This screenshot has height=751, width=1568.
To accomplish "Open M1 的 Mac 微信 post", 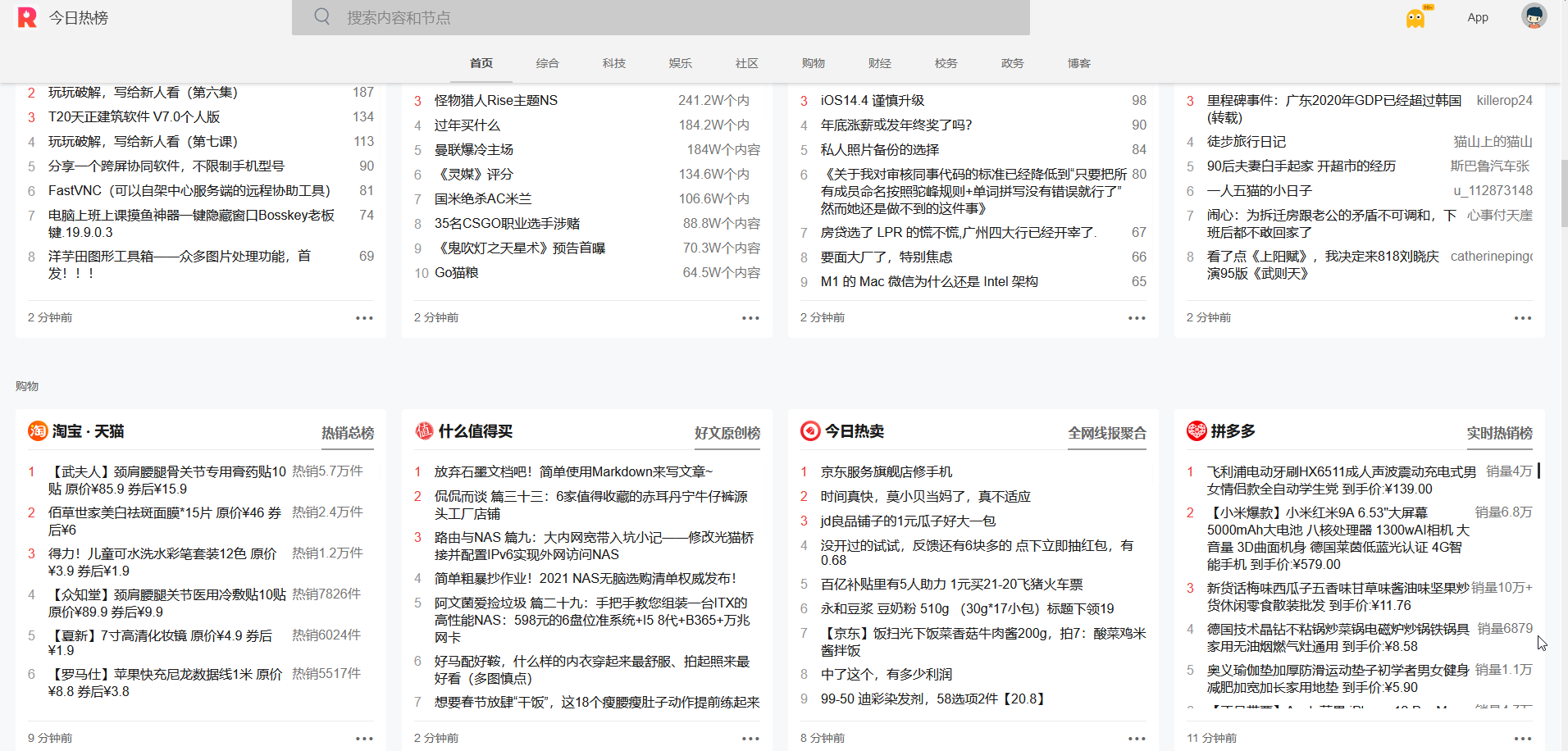I will coord(929,282).
